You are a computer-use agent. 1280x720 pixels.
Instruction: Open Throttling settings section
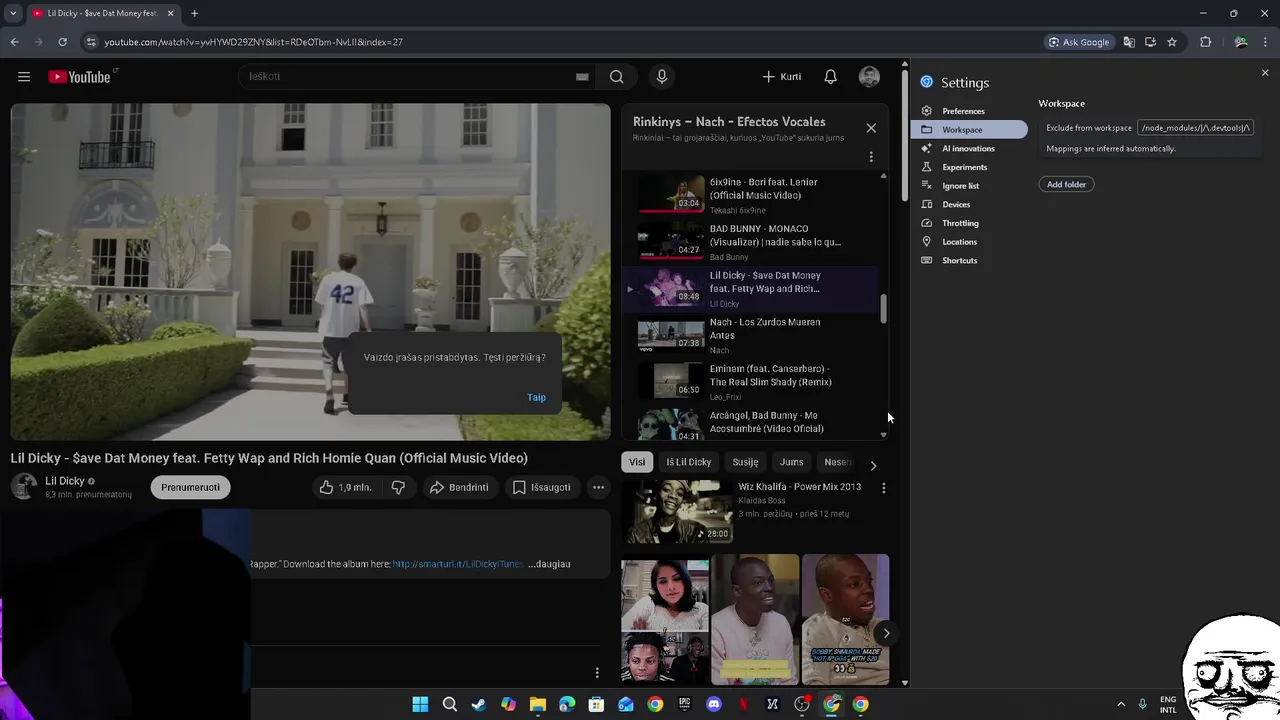pos(969,223)
